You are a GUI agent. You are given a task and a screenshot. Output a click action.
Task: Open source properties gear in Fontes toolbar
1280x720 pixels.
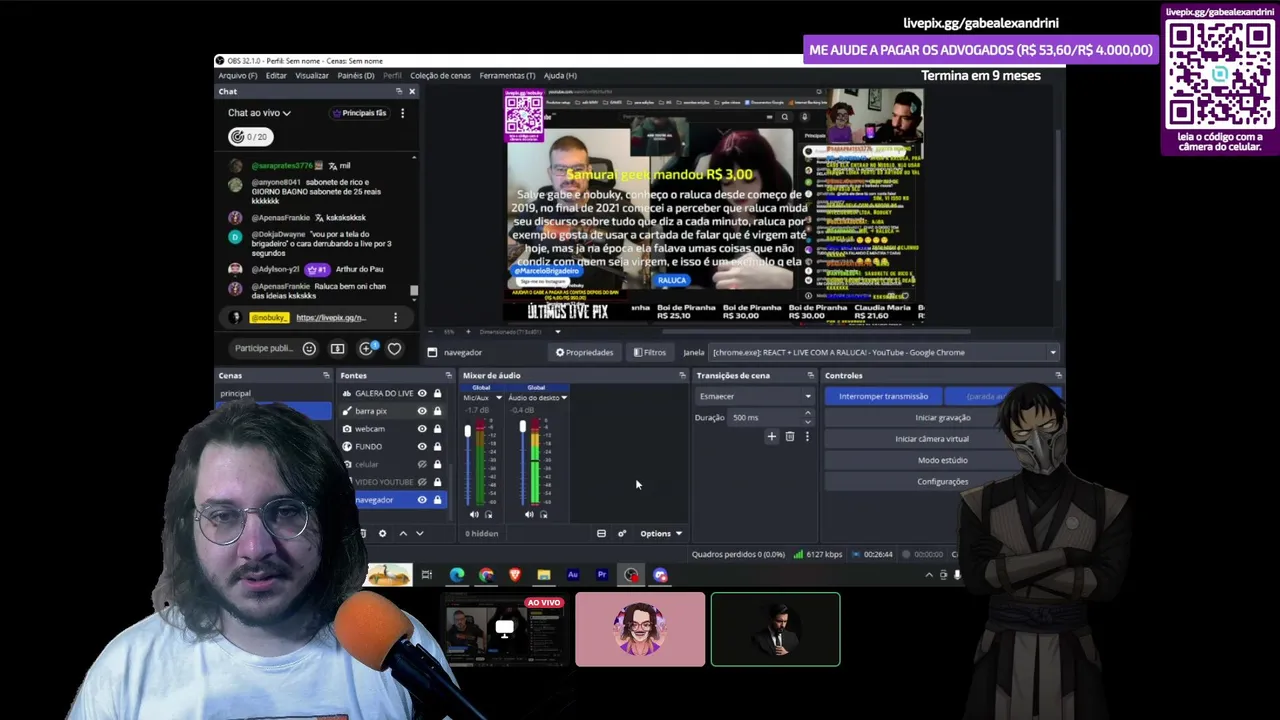(382, 533)
